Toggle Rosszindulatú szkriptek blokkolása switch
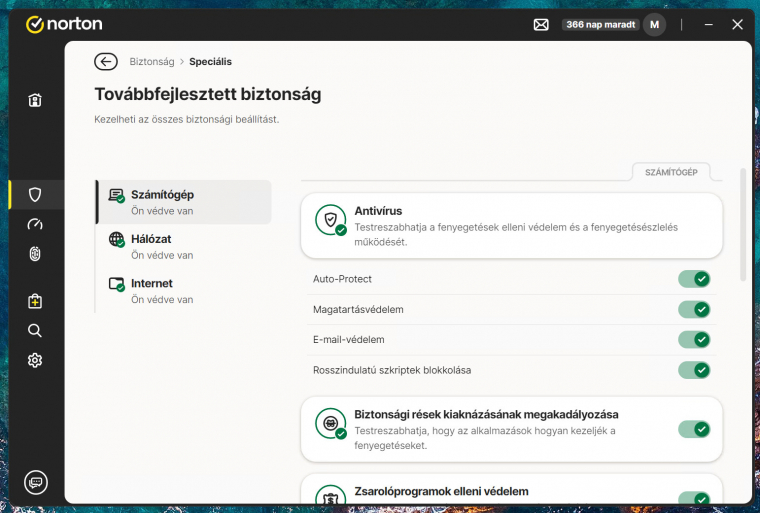Image resolution: width=760 pixels, height=513 pixels. click(694, 370)
